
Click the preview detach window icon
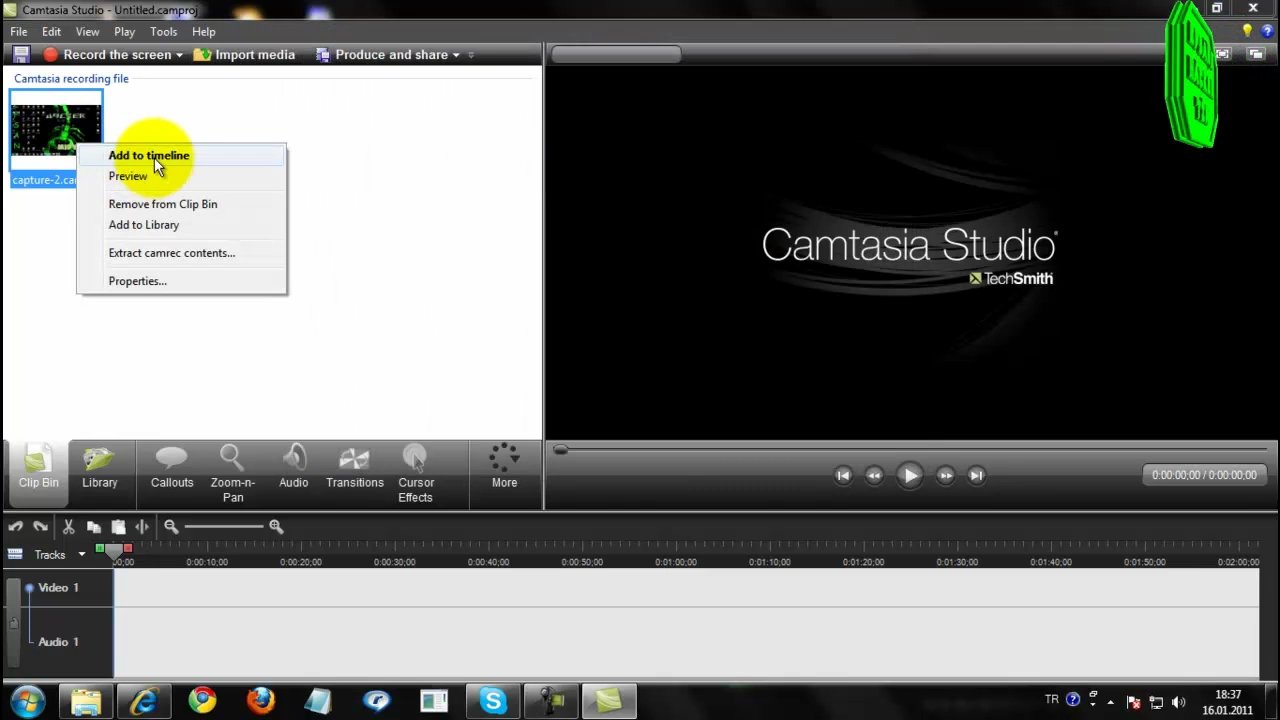coord(1257,54)
